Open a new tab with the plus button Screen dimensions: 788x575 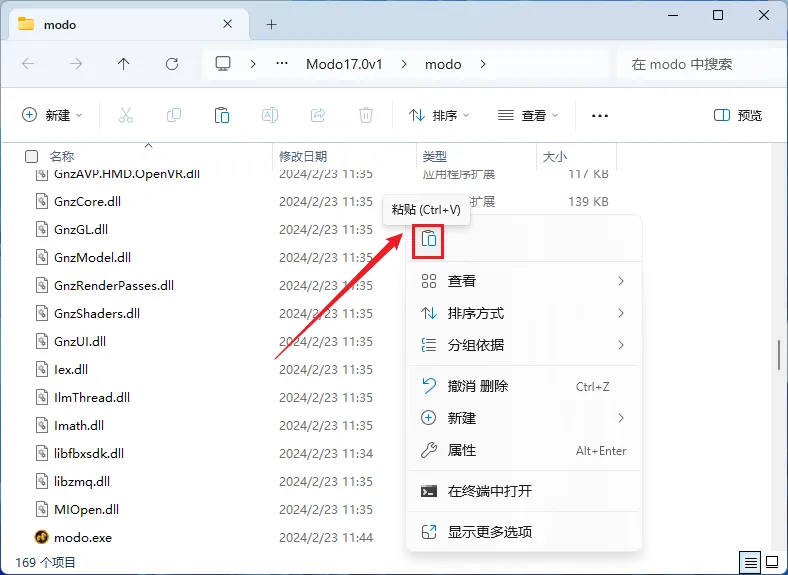271,24
